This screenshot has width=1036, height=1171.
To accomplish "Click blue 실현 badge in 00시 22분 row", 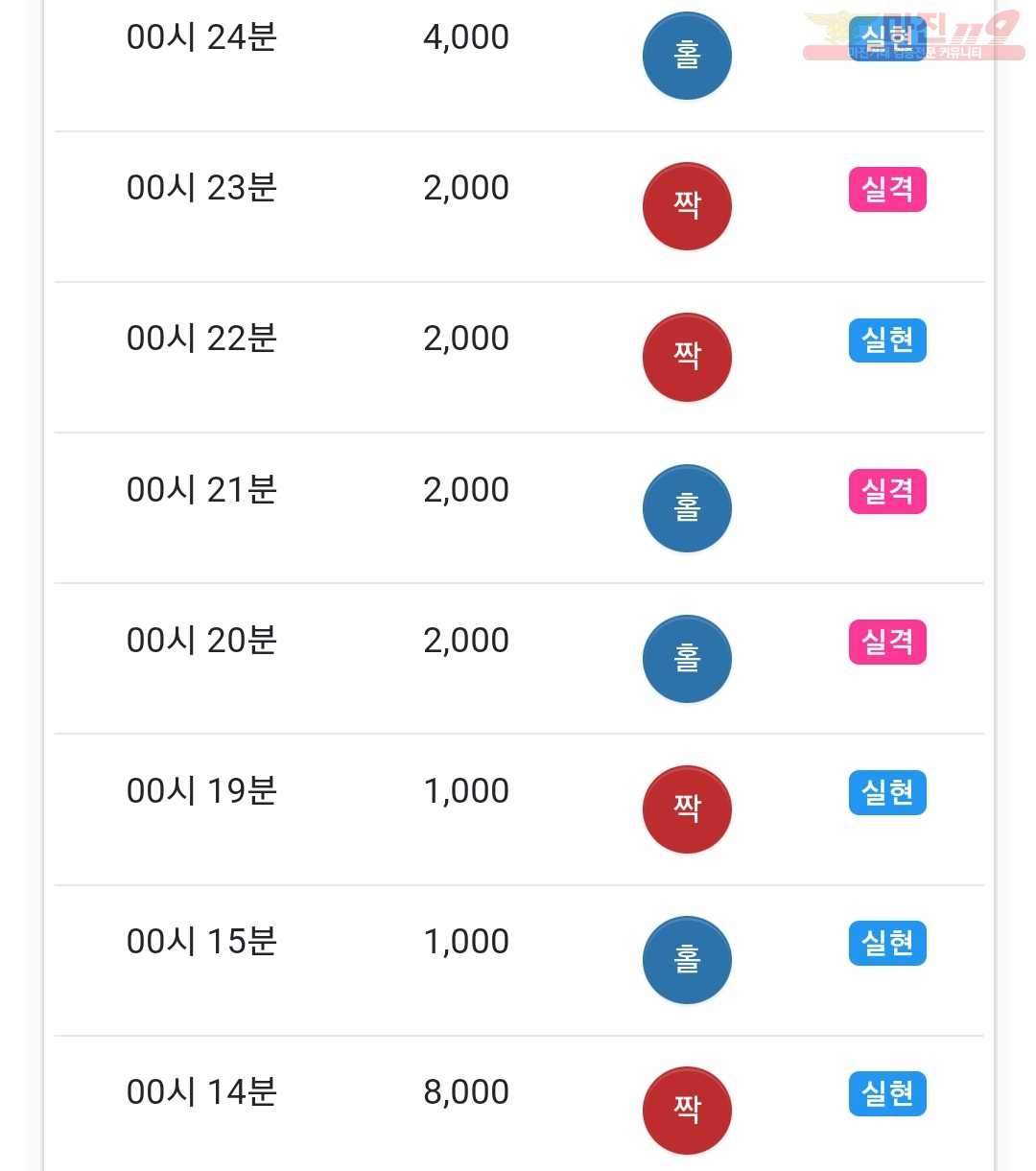I will click(x=887, y=340).
